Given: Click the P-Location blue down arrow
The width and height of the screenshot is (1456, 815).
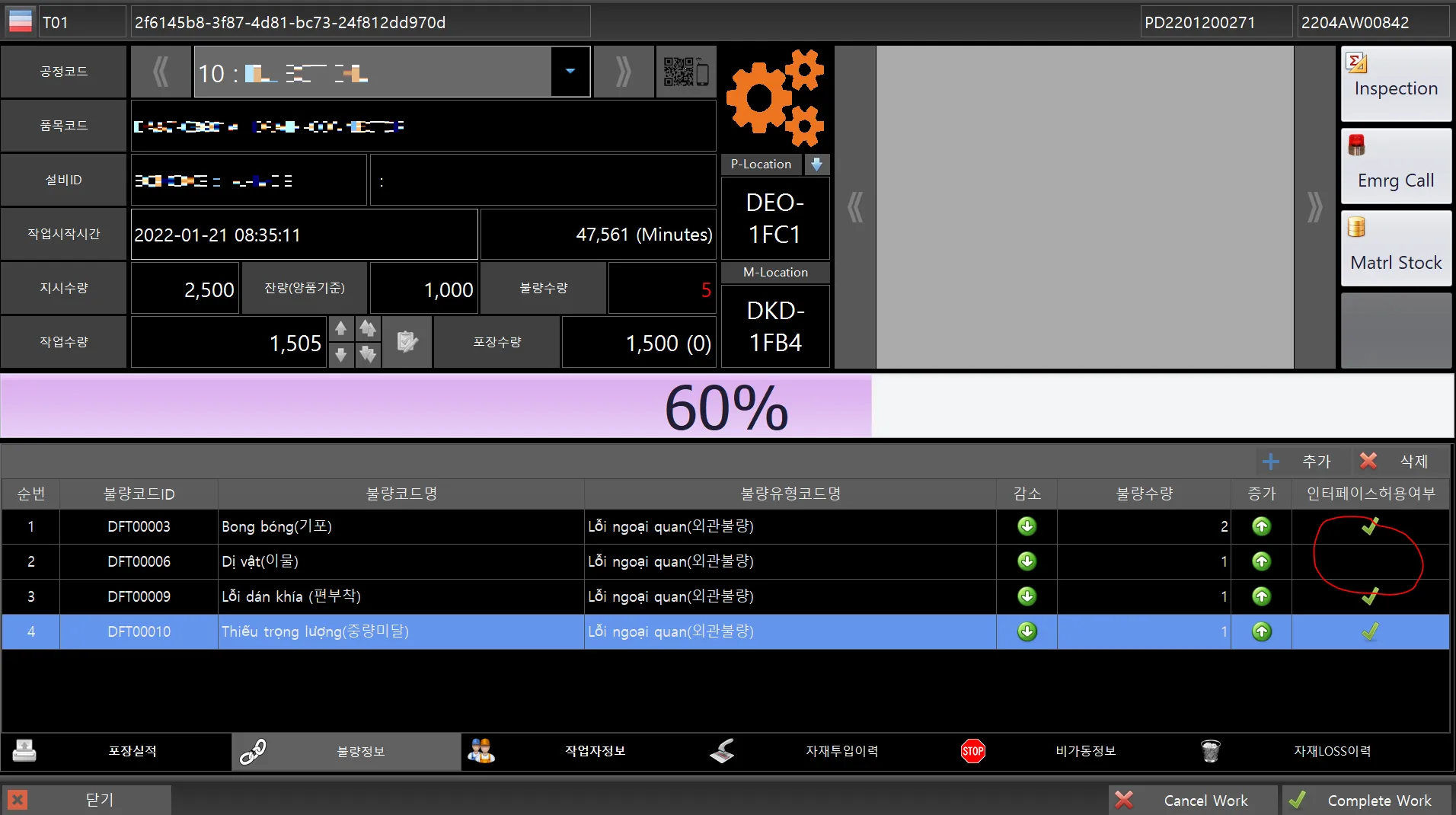Looking at the screenshot, I should point(816,165).
